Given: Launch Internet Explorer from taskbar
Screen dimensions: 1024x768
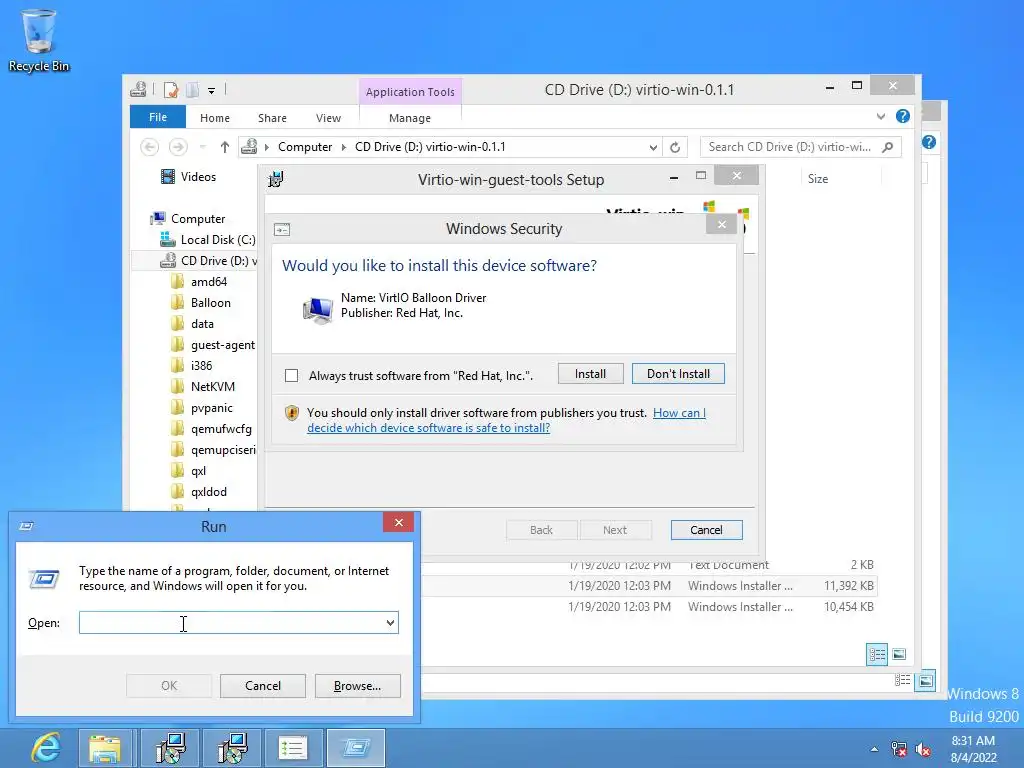Looking at the screenshot, I should tap(44, 748).
